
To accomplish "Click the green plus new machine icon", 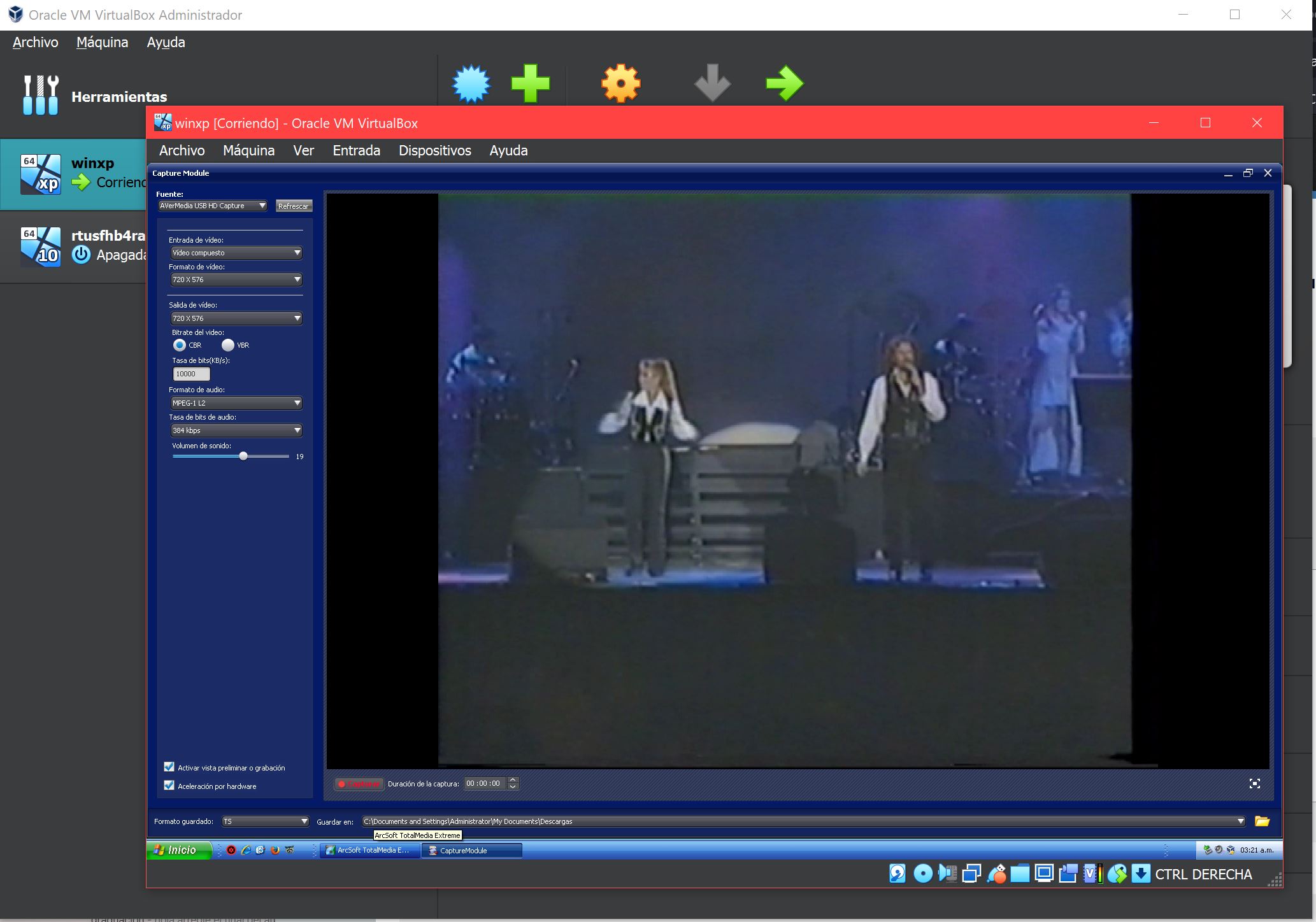I will pyautogui.click(x=530, y=83).
